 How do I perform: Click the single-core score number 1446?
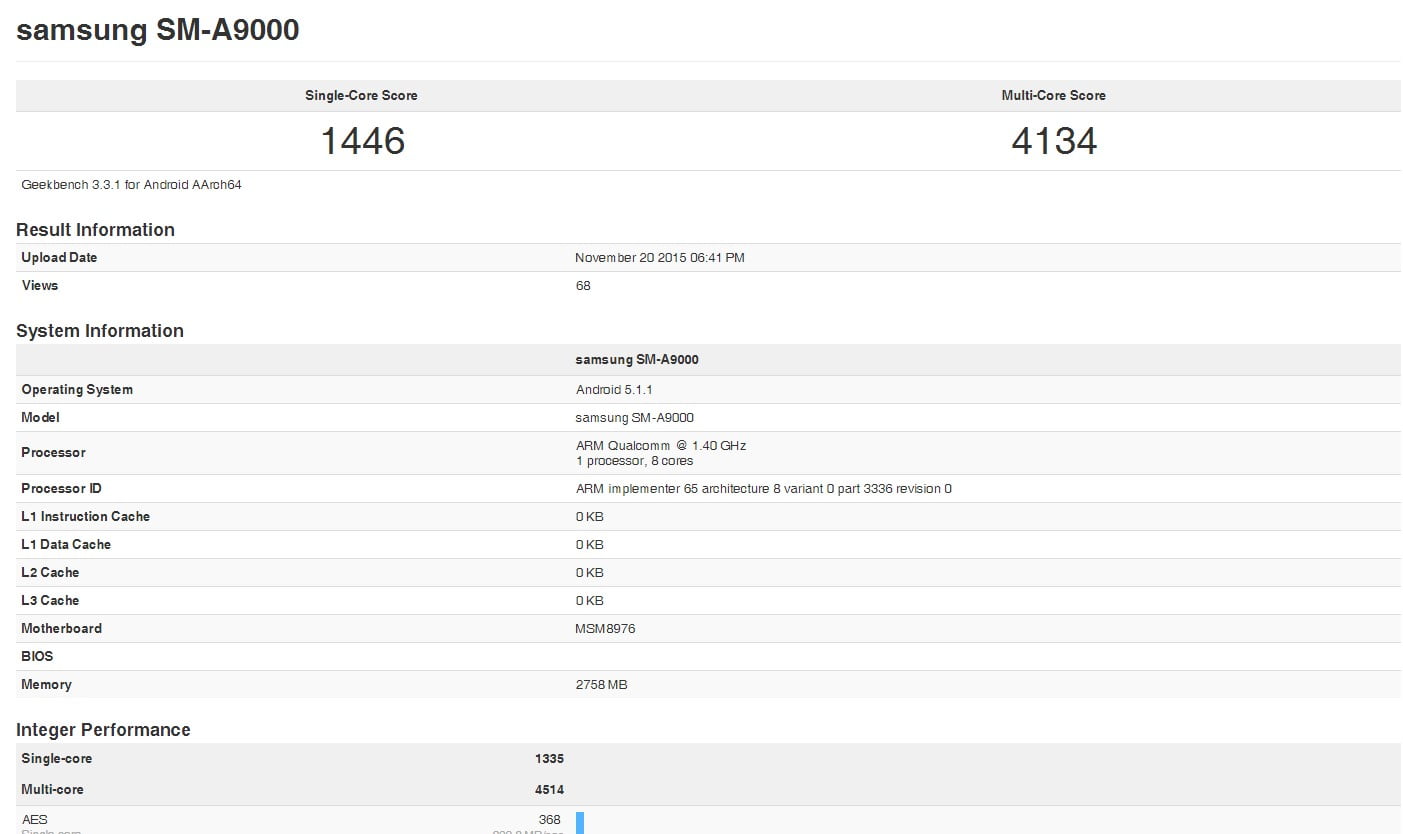click(x=362, y=141)
